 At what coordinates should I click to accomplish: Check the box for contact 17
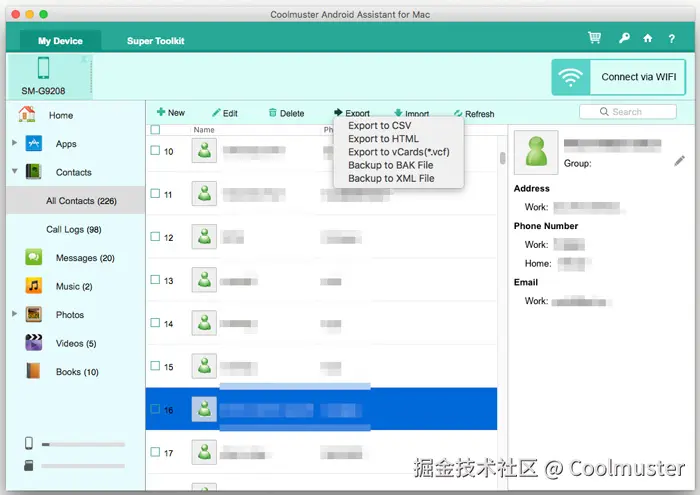(x=155, y=452)
